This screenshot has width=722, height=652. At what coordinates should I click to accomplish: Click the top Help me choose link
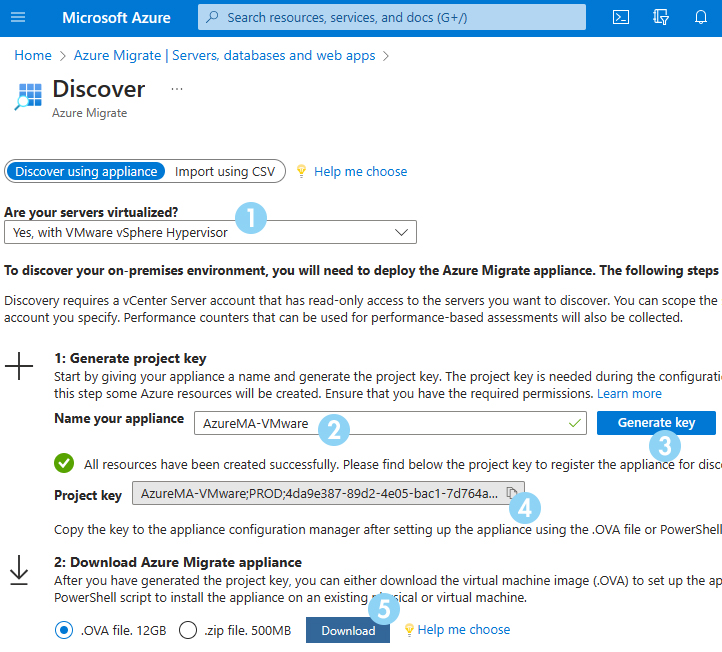(x=361, y=171)
